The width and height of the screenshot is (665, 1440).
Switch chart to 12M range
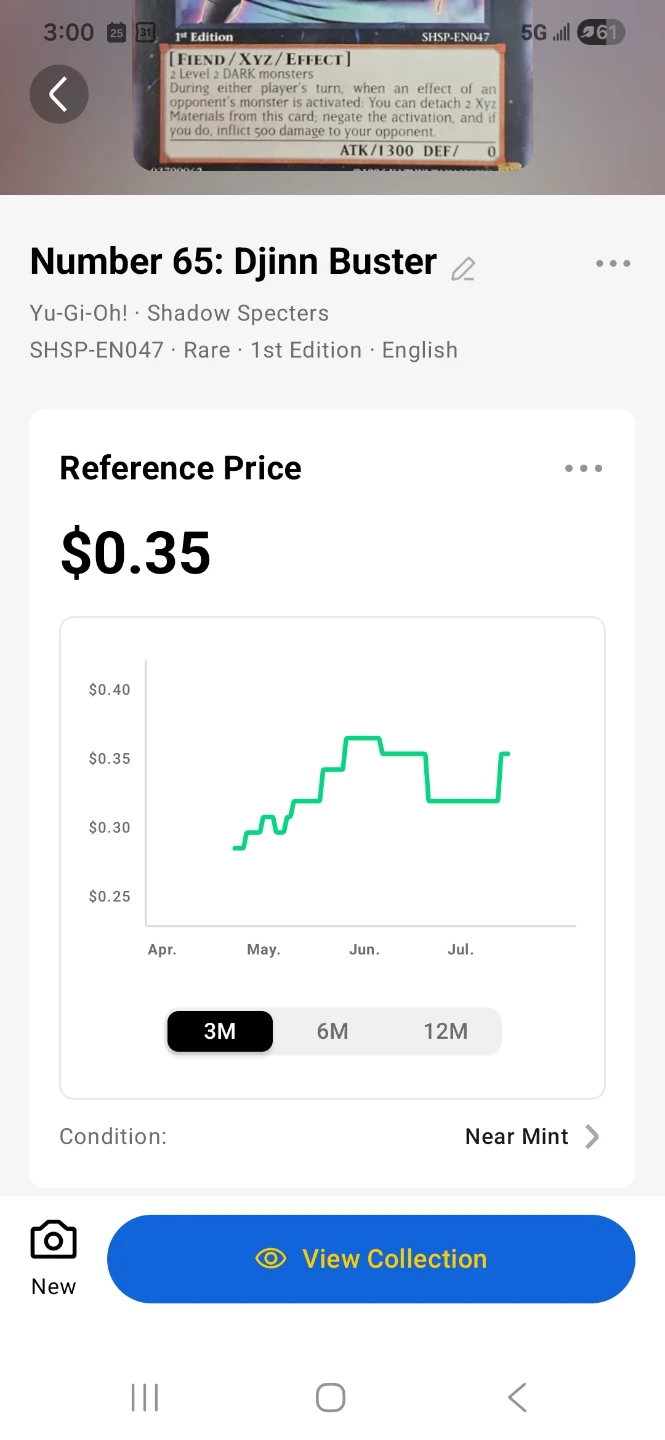tap(446, 1031)
